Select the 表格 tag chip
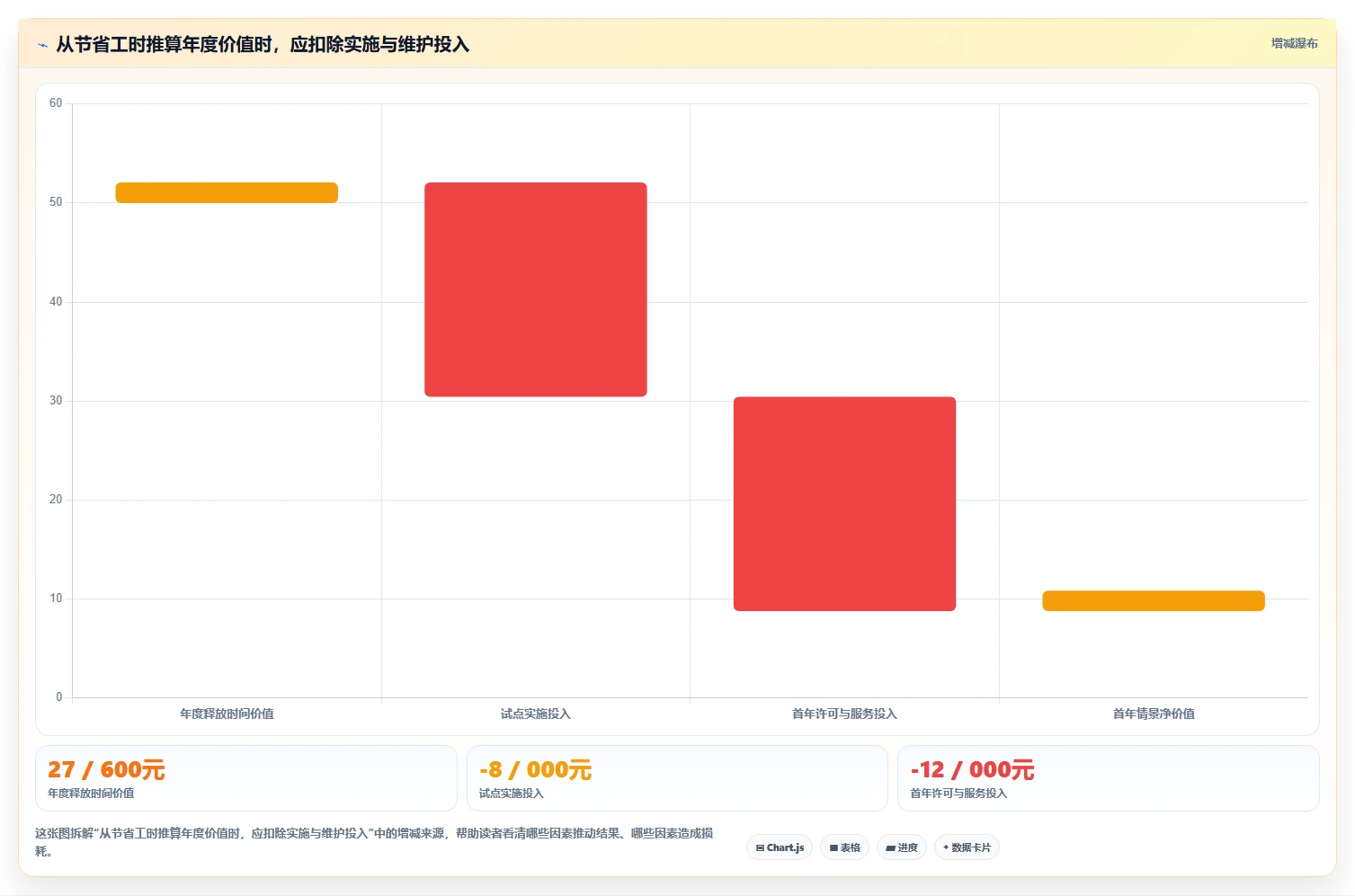Viewport: 1355px width, 896px height. pyautogui.click(x=844, y=847)
